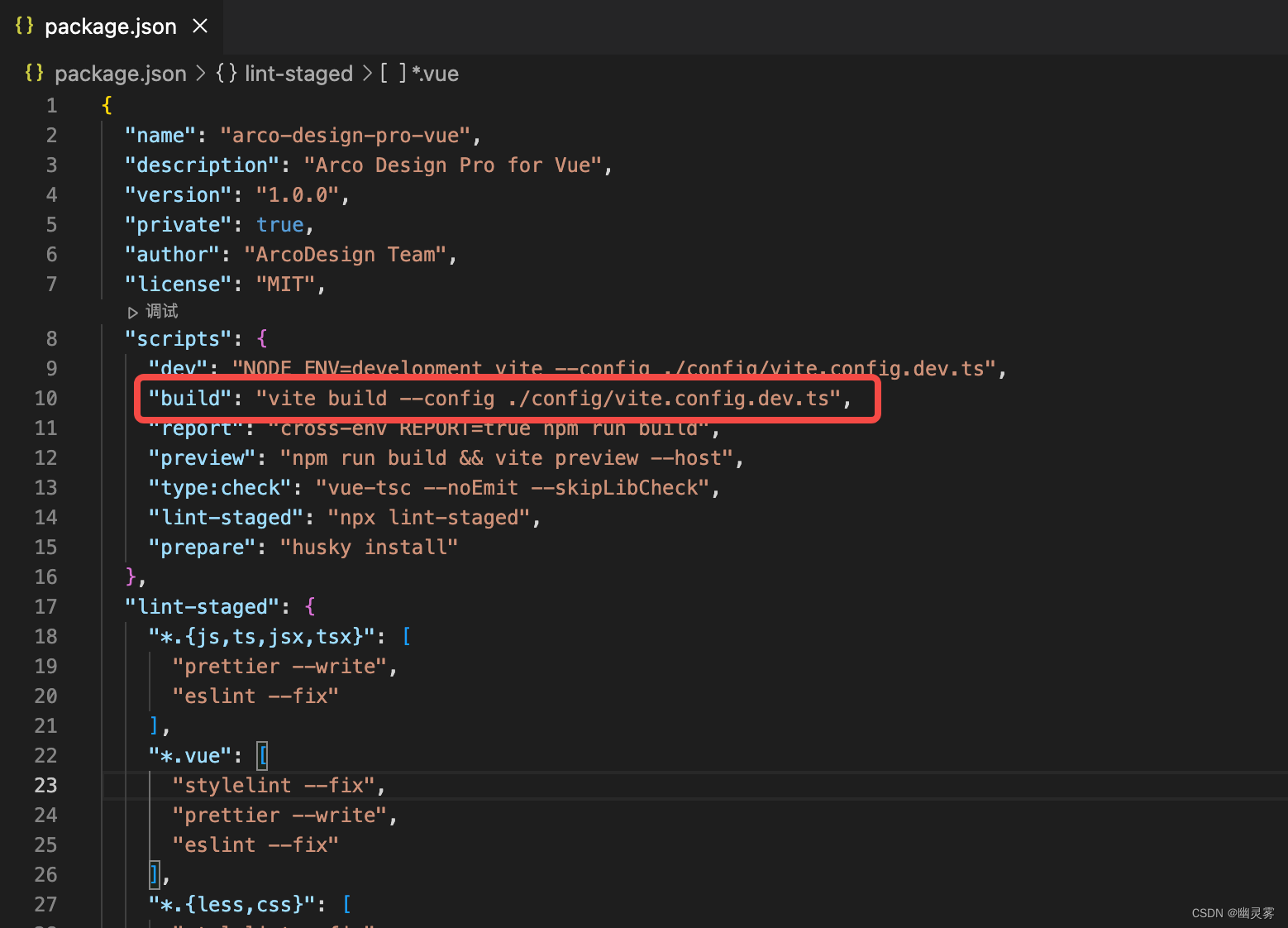Click the "ArcoDesign Team" author value
1288x928 pixels.
click(x=346, y=255)
